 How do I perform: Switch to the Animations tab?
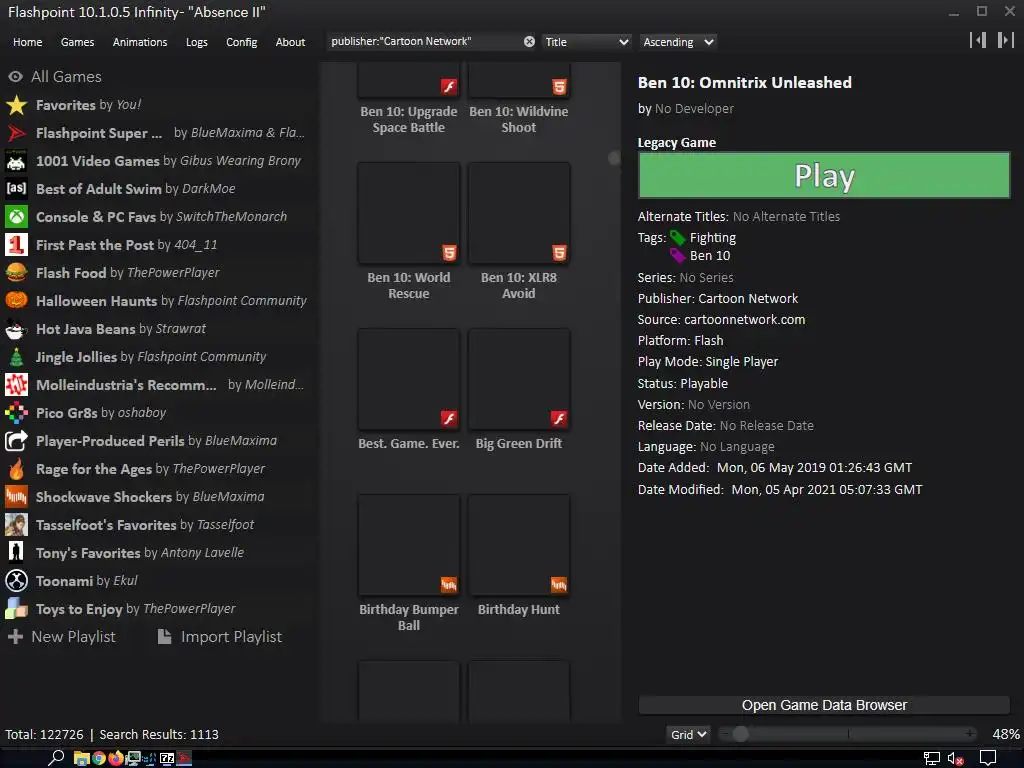[x=140, y=42]
